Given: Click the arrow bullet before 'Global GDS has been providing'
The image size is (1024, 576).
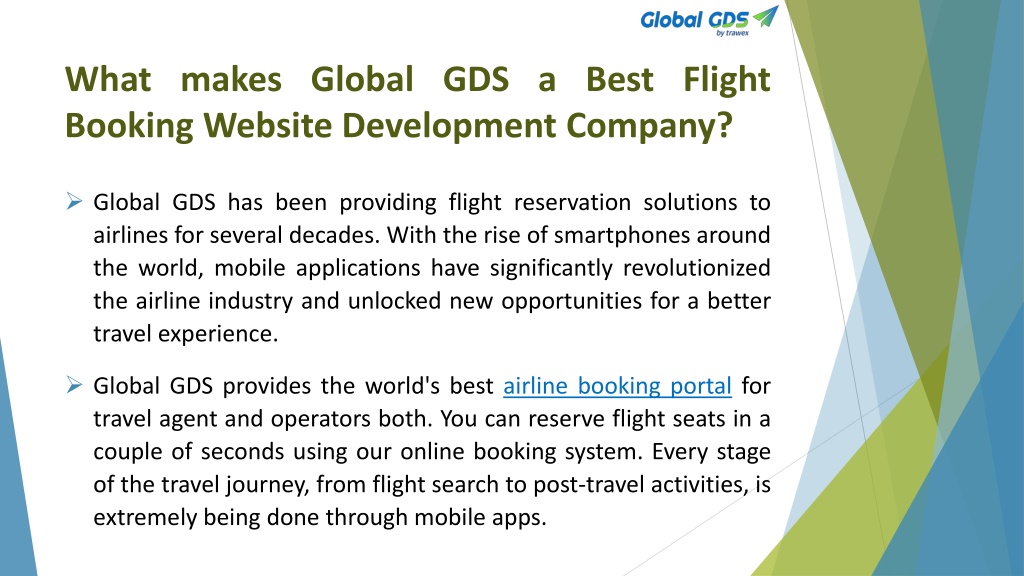Looking at the screenshot, I should tap(74, 201).
